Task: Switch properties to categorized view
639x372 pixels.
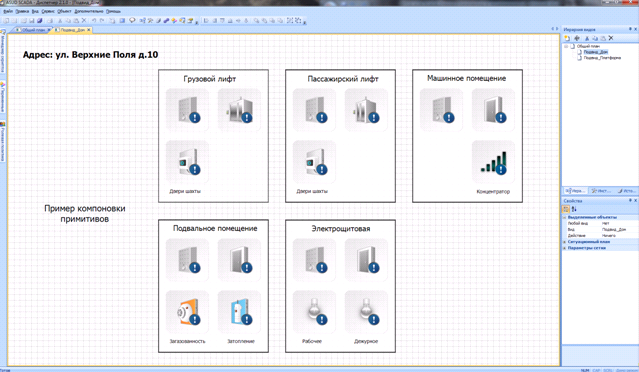Action: coord(566,209)
